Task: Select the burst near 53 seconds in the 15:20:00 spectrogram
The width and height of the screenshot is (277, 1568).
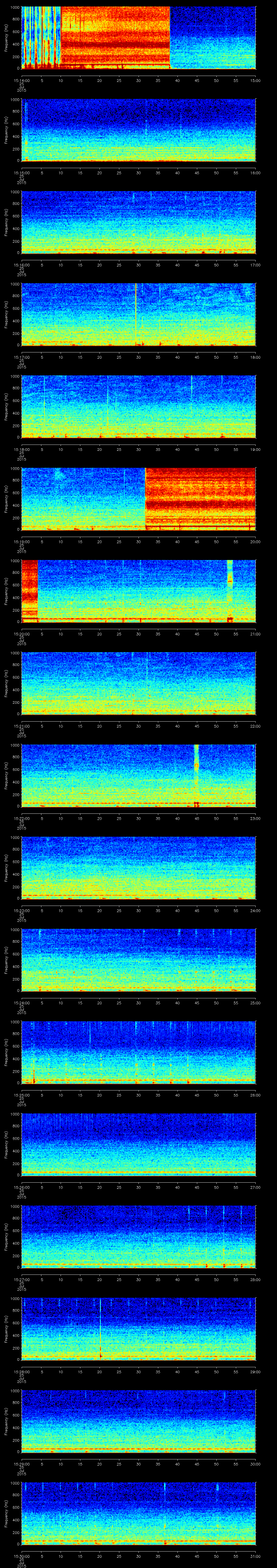Action: [230, 591]
